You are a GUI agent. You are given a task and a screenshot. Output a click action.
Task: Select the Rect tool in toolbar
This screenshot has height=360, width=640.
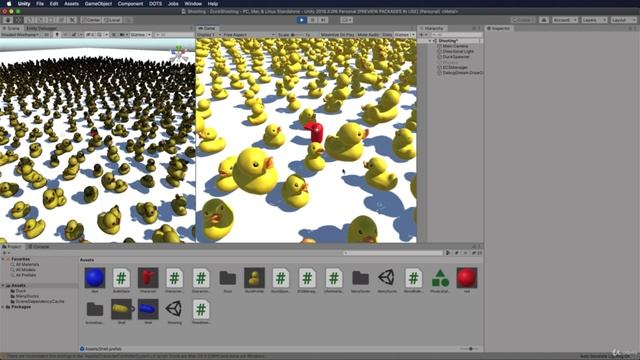[x=51, y=20]
